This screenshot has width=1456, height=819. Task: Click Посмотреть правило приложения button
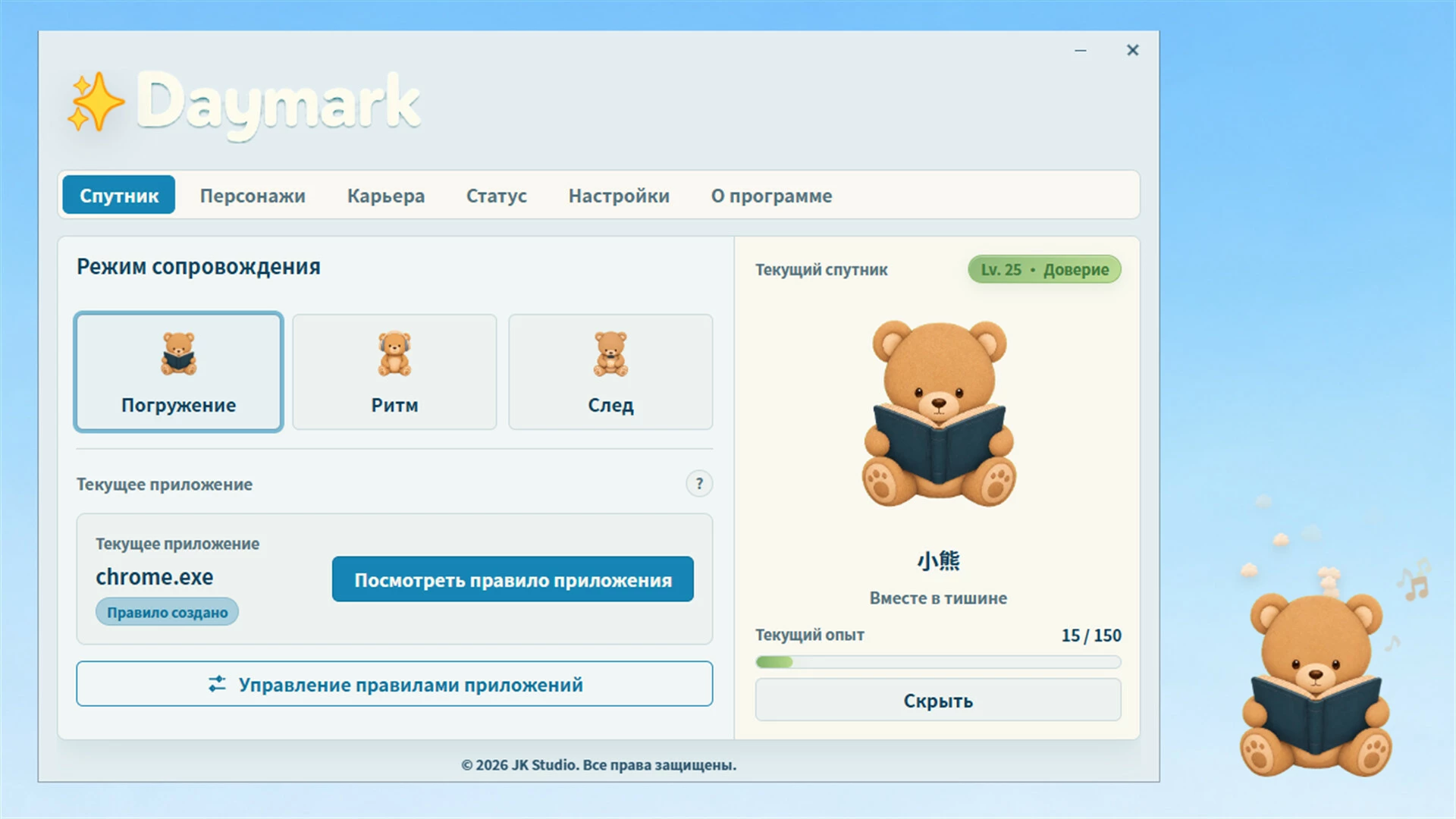(513, 579)
